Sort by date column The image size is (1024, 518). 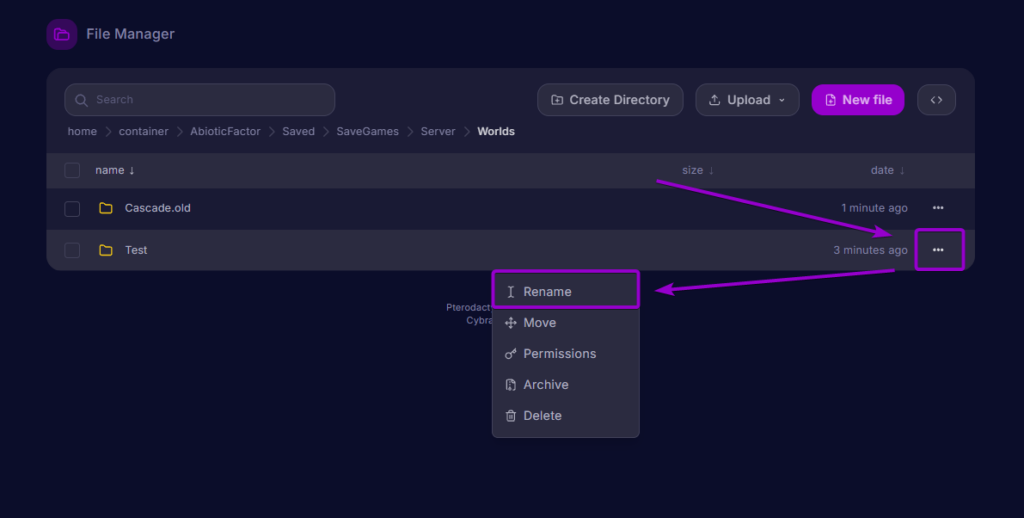click(x=888, y=170)
